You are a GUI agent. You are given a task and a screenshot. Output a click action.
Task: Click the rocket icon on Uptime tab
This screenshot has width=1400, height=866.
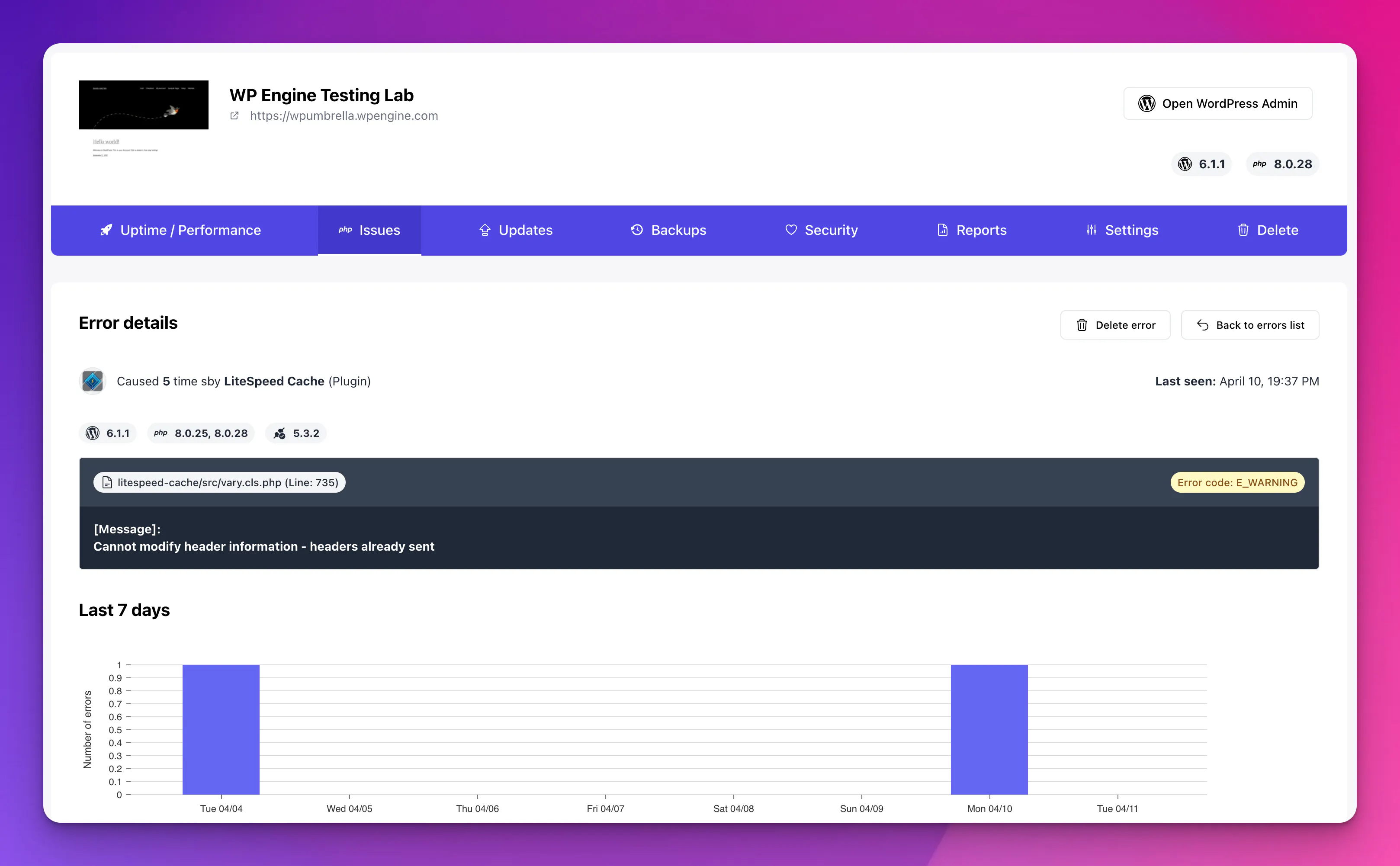pos(106,230)
